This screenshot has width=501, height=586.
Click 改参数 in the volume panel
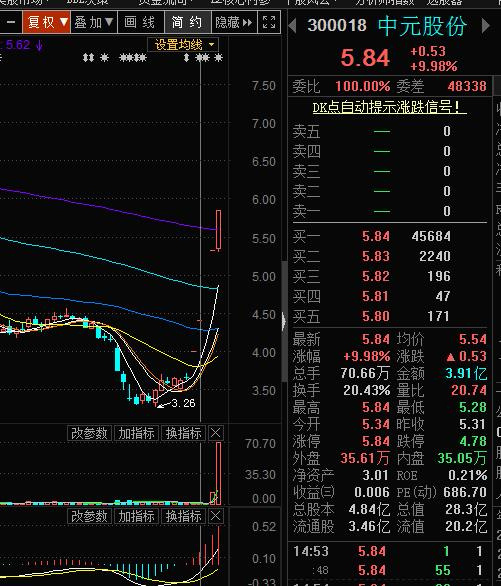(x=89, y=434)
